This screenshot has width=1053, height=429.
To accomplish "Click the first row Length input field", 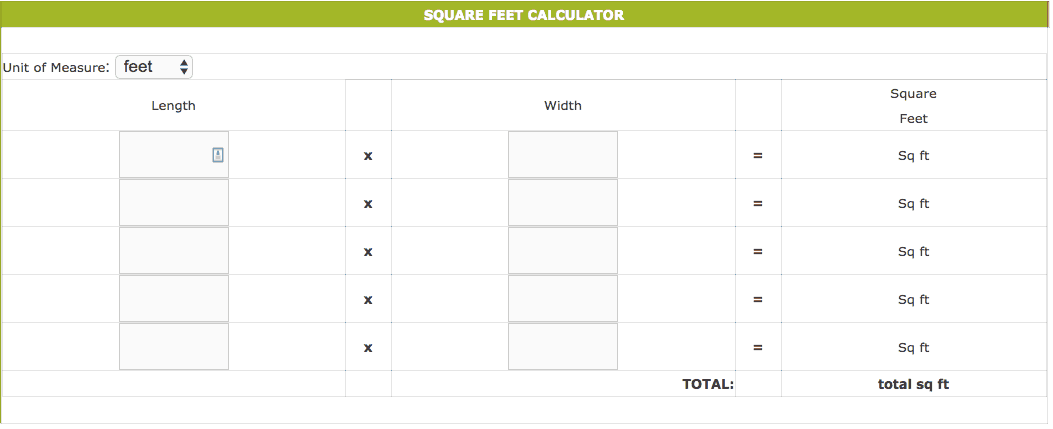I will [165, 155].
